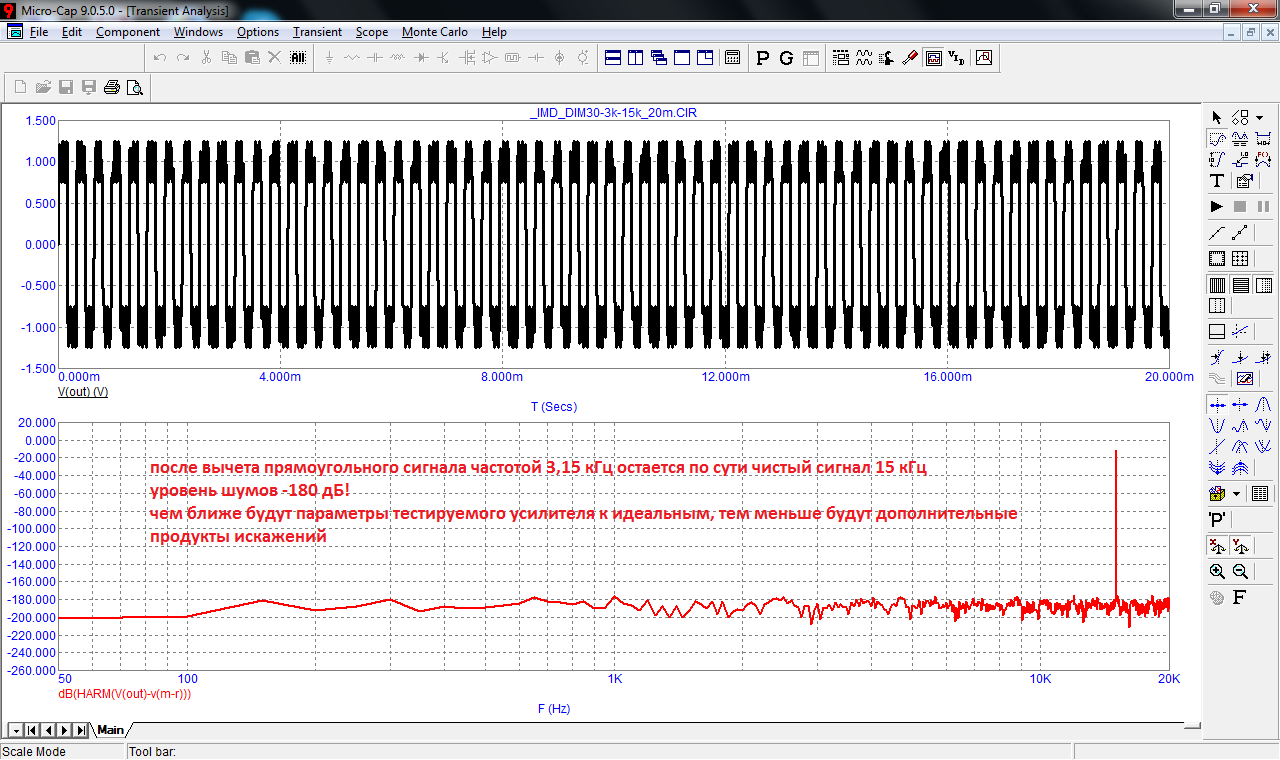The width and height of the screenshot is (1280, 760).
Task: Click the calculator icon in toolbar
Action: coord(732,58)
